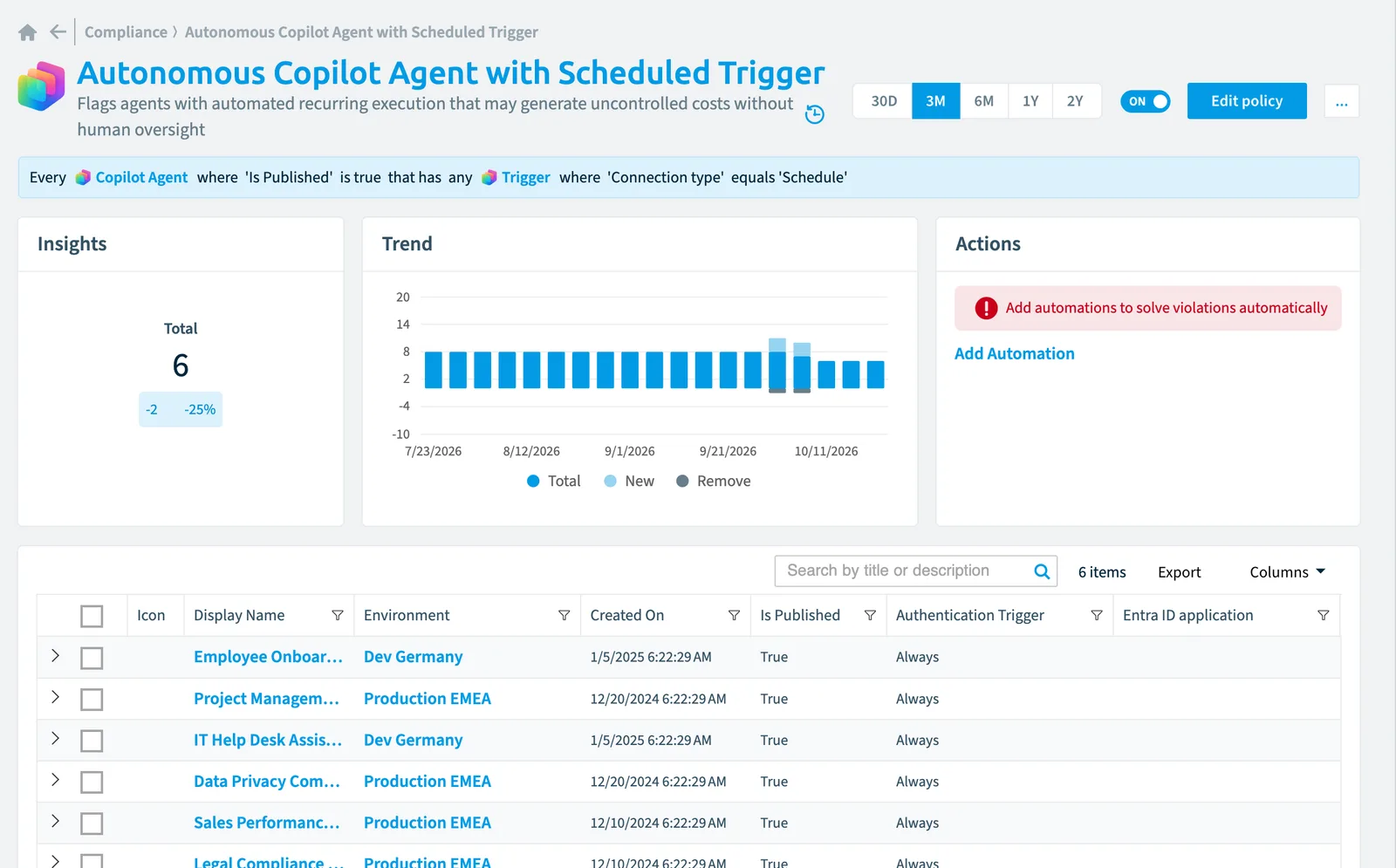Click the back arrow icon

(x=58, y=32)
